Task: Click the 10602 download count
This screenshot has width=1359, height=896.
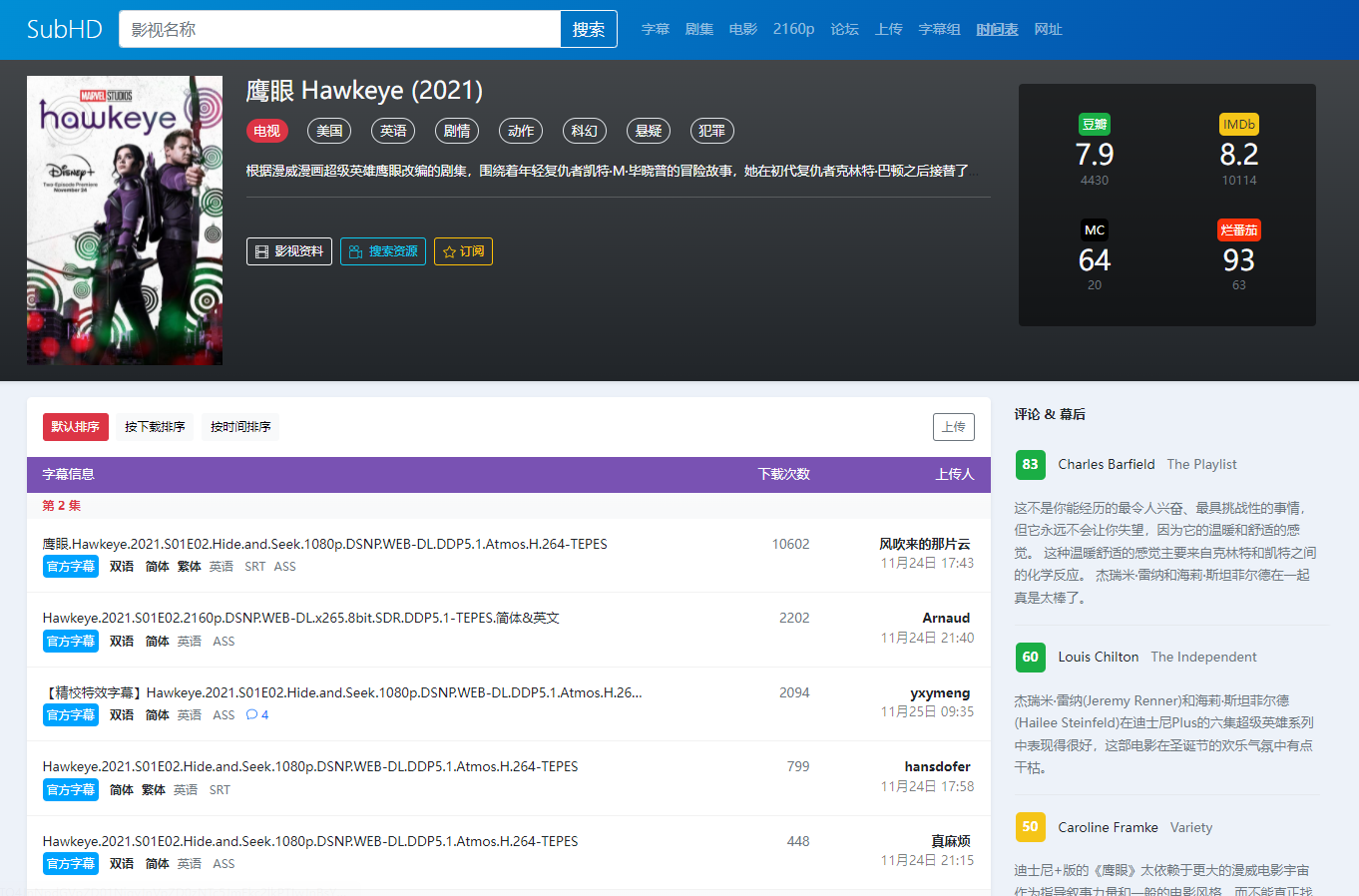Action: coord(790,544)
